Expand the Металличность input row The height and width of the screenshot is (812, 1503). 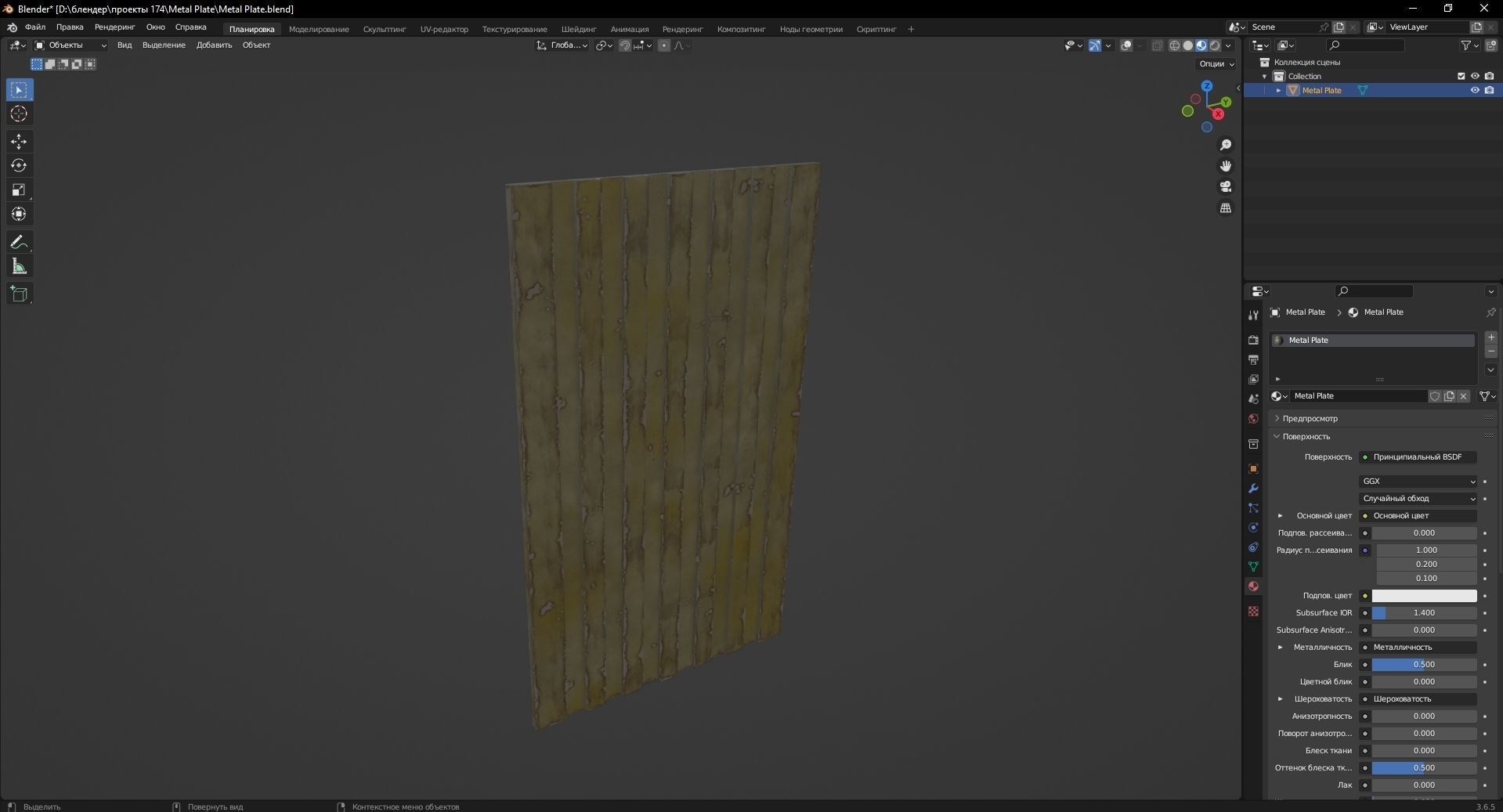[1281, 647]
